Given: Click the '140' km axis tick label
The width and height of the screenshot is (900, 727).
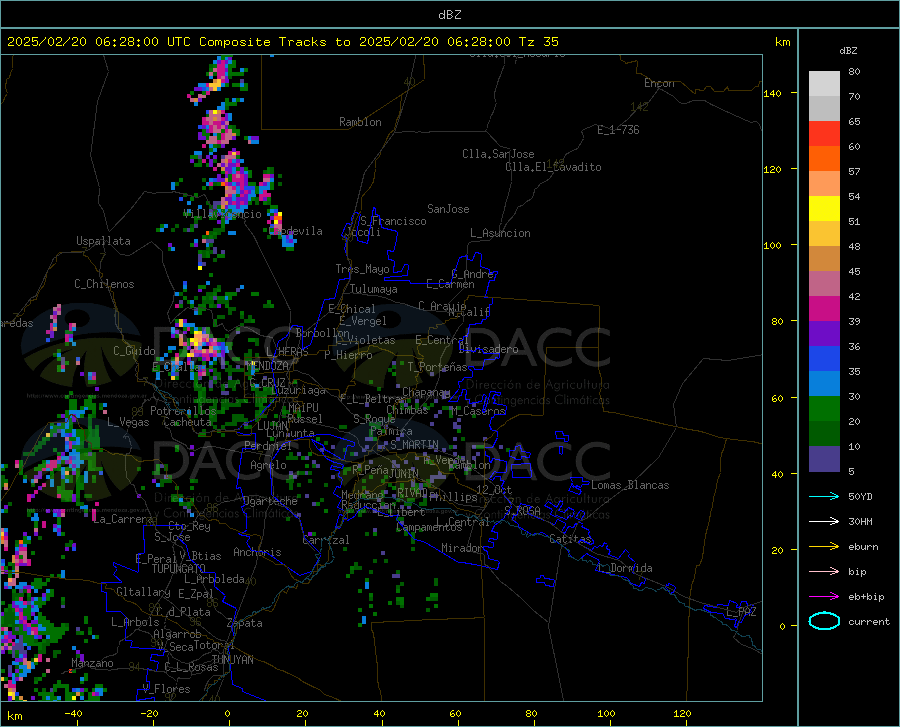Looking at the screenshot, I should pyautogui.click(x=772, y=93).
